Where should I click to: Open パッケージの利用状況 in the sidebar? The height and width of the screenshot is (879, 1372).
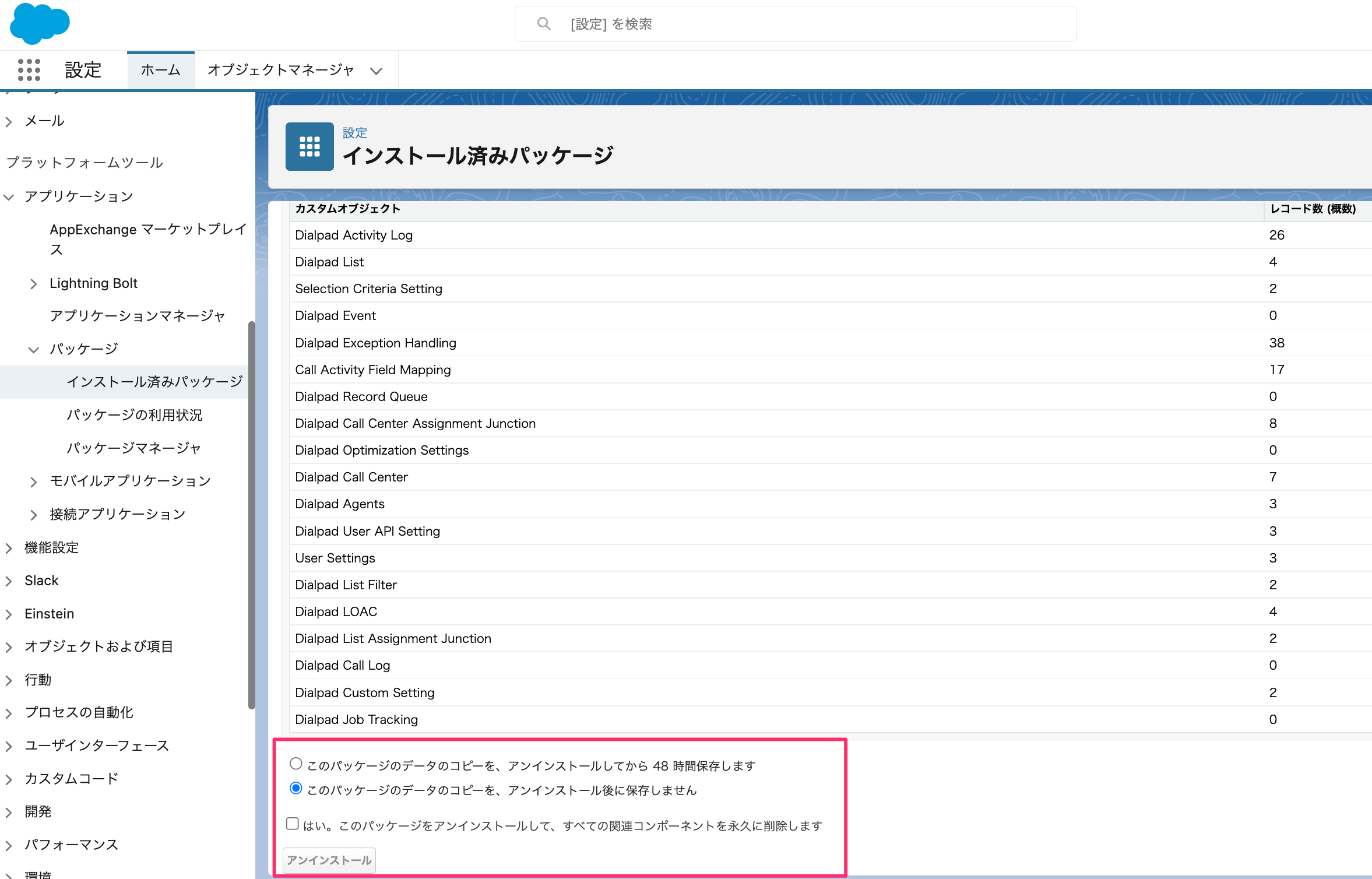click(135, 415)
